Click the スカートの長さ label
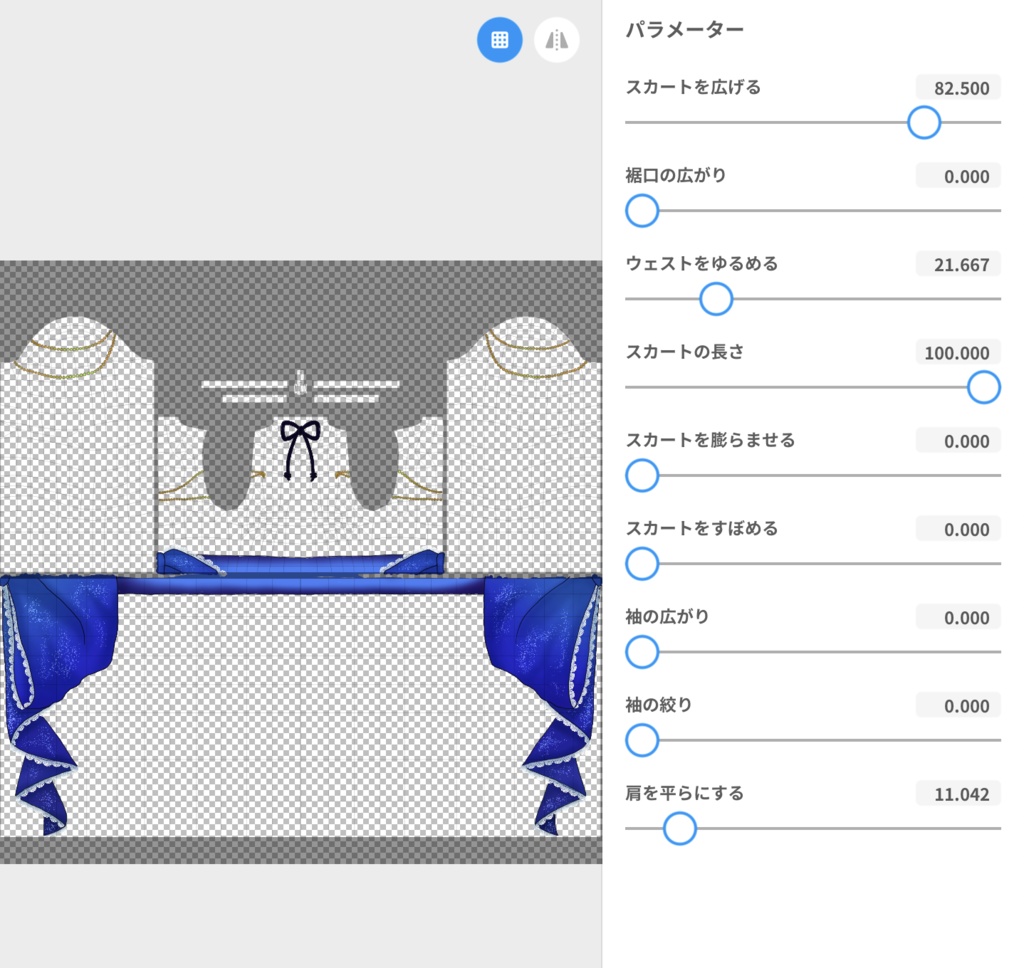Screen dimensions: 1024x968 pyautogui.click(x=684, y=351)
